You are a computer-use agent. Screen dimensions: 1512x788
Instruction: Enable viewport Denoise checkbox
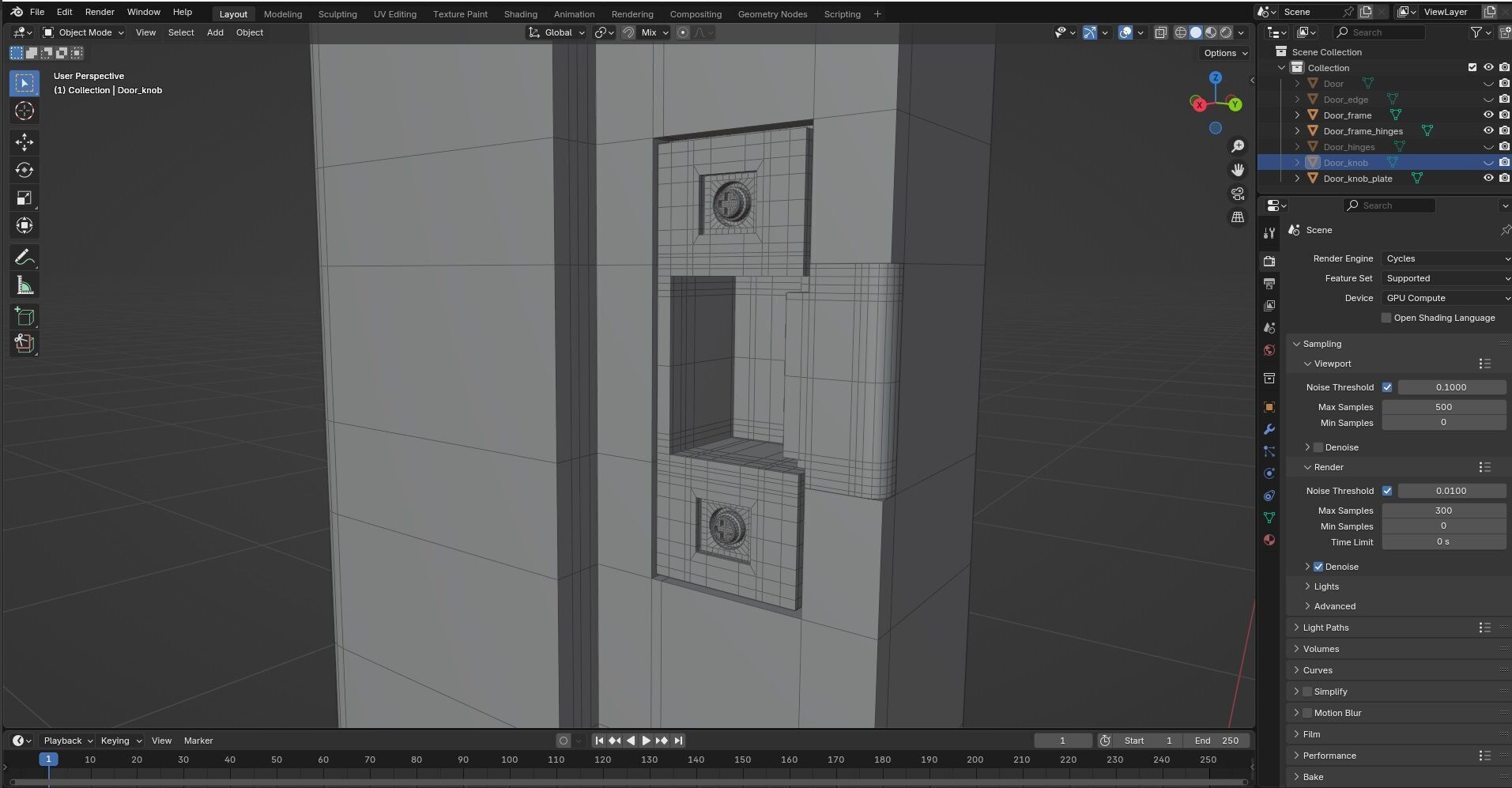click(1318, 447)
